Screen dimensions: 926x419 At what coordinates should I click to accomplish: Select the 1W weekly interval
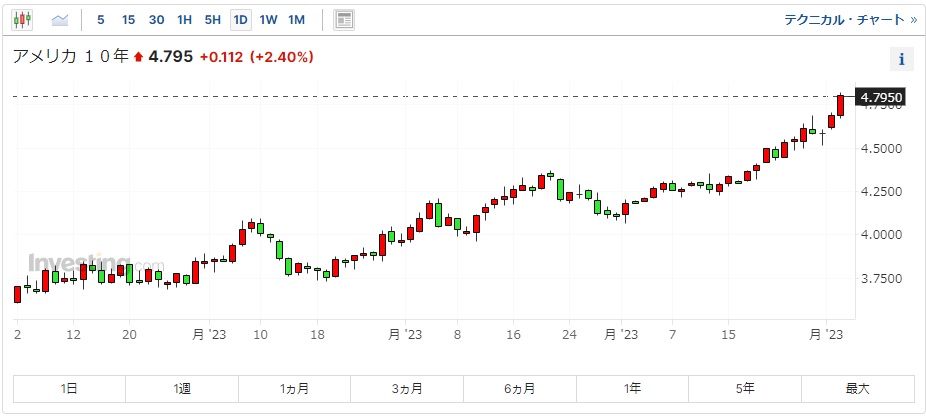(x=268, y=20)
